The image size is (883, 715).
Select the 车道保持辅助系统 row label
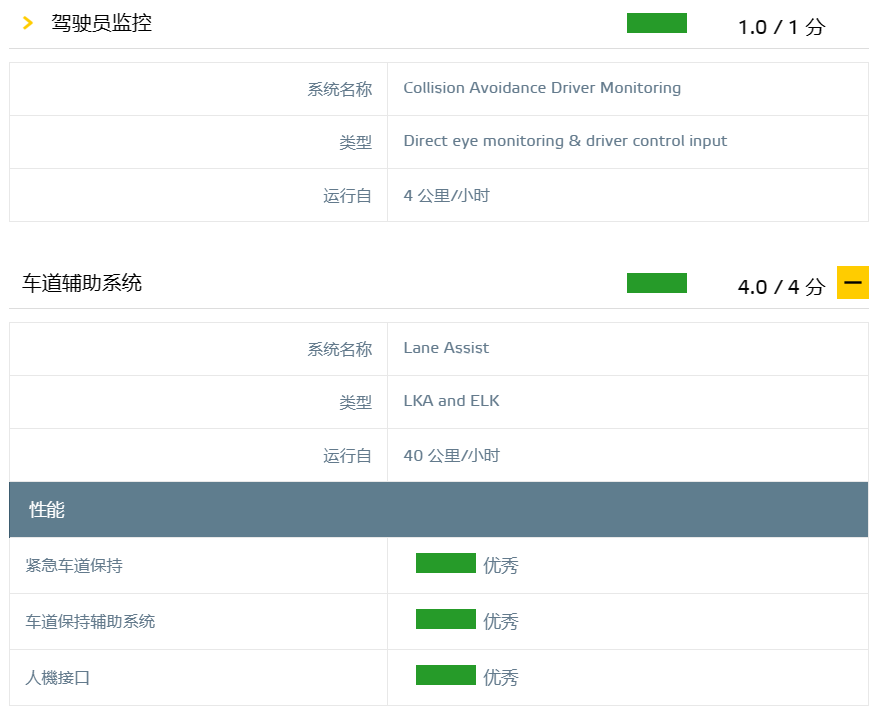(x=90, y=622)
